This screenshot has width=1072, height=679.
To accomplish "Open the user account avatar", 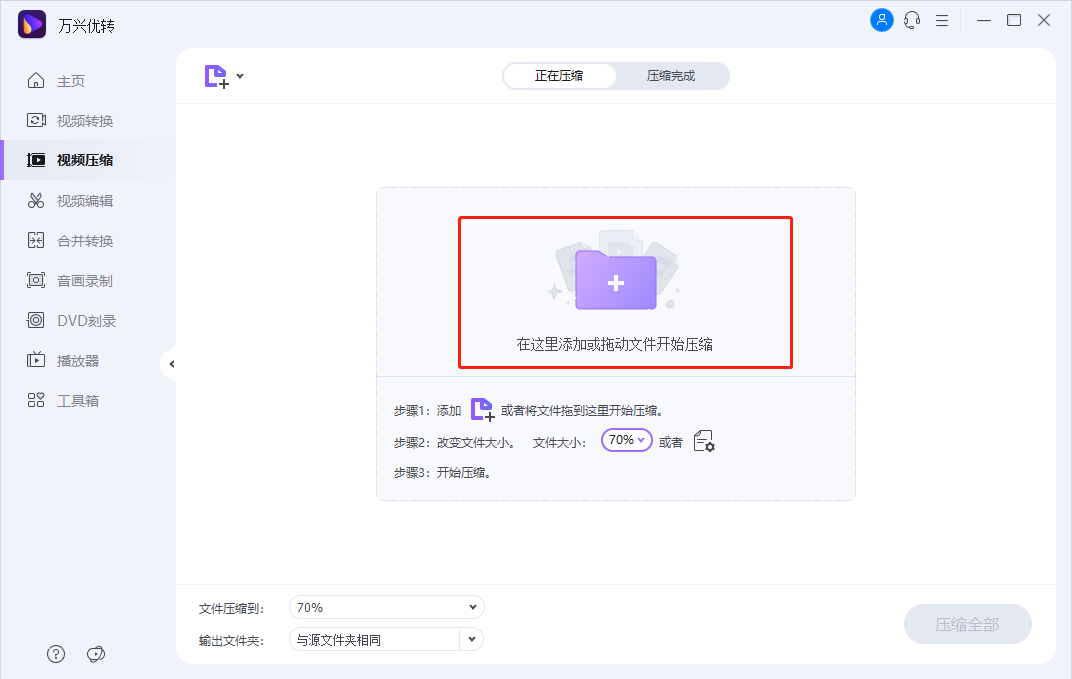I will pyautogui.click(x=881, y=19).
